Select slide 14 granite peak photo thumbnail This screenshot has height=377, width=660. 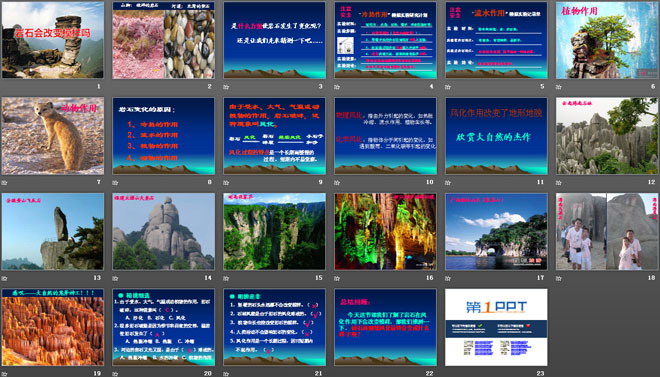tap(164, 231)
